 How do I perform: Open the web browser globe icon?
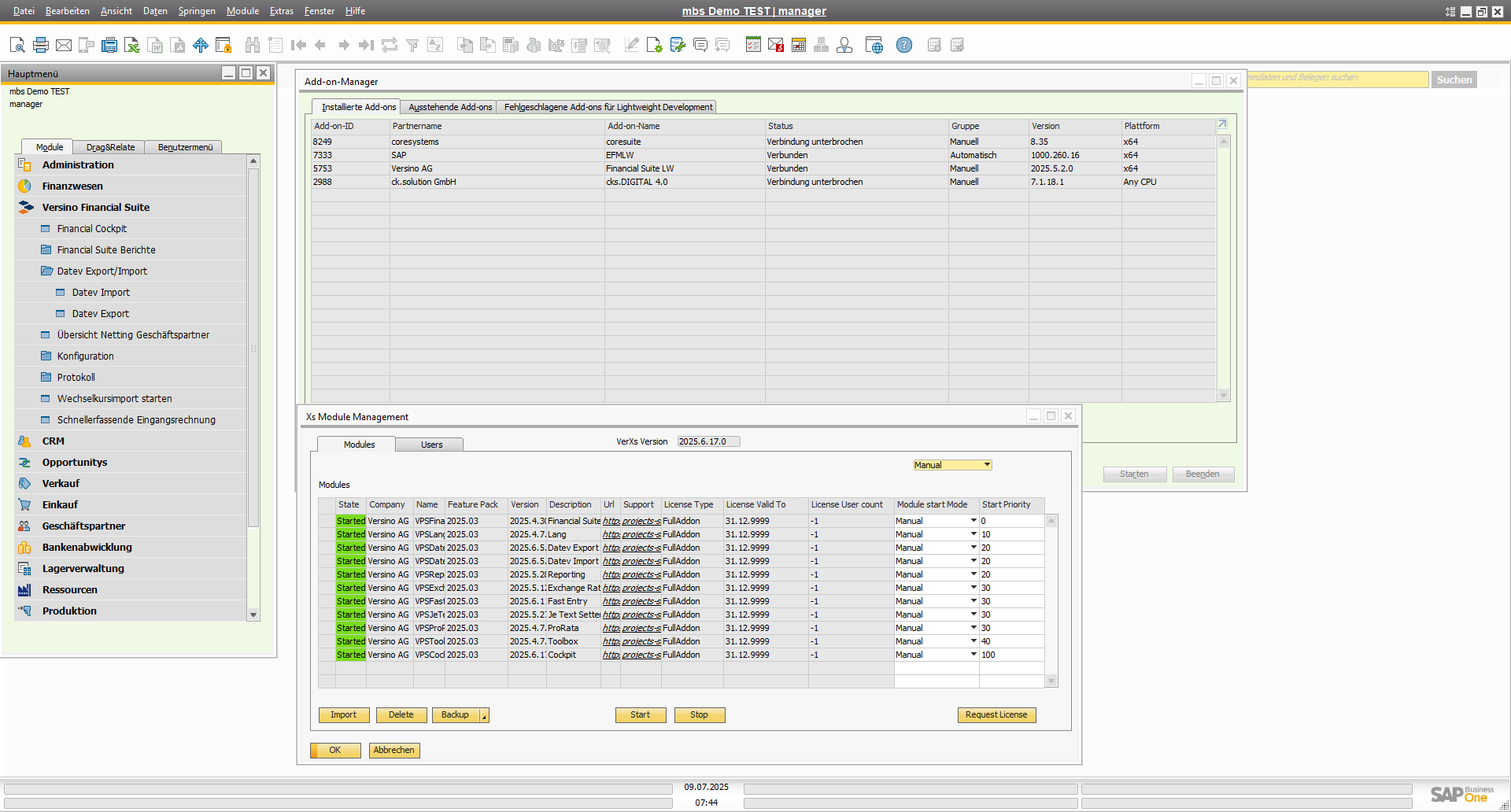874,45
